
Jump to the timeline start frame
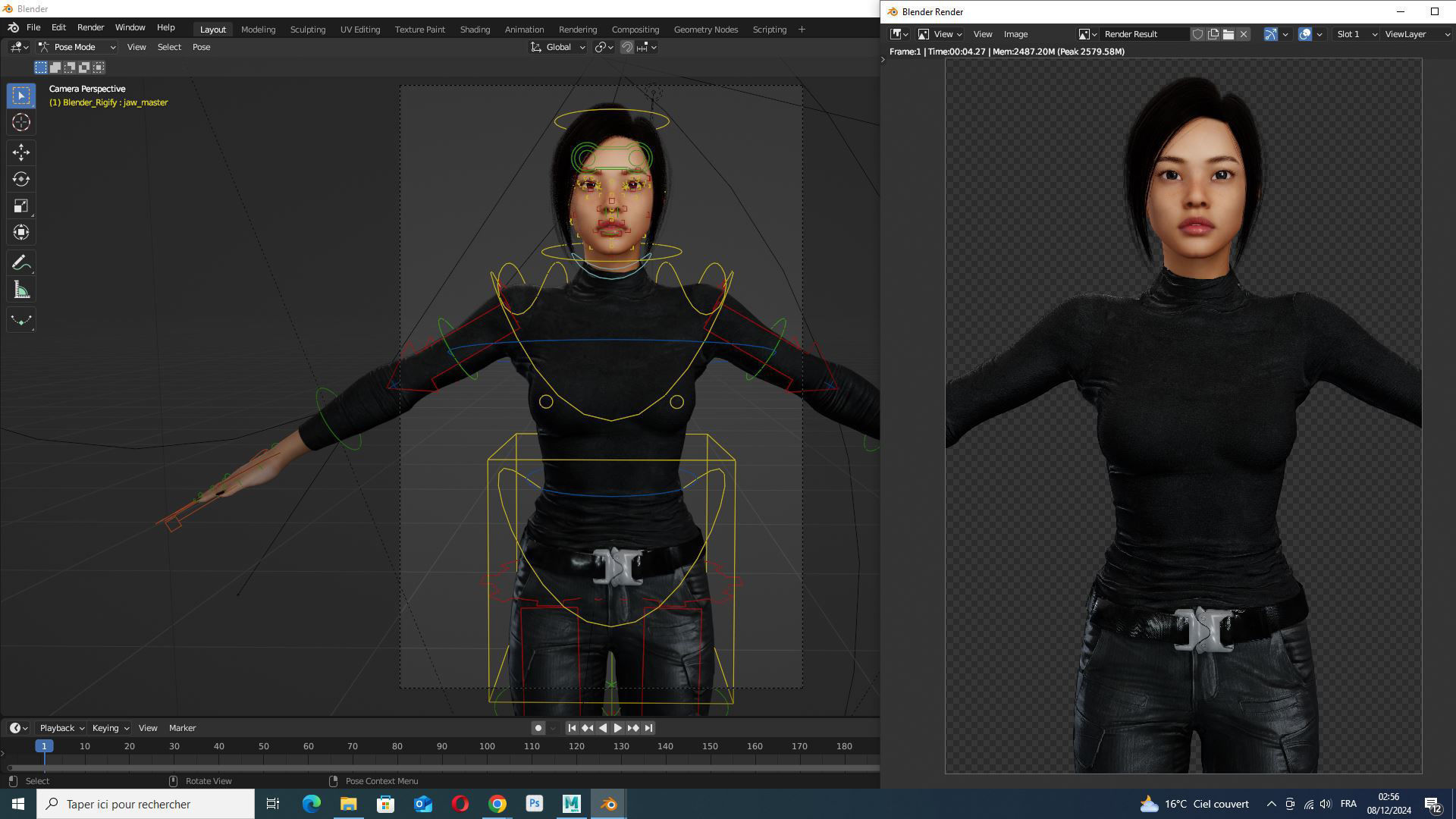[573, 728]
